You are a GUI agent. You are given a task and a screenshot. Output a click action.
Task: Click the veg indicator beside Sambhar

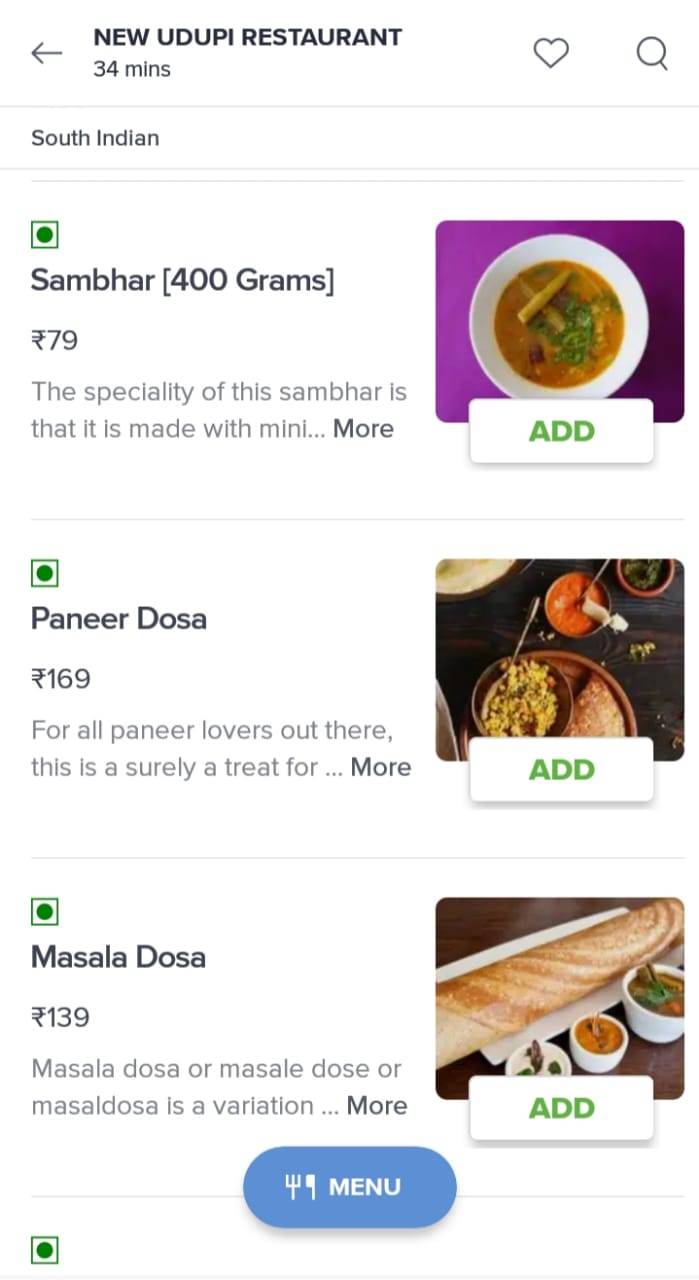click(x=44, y=234)
